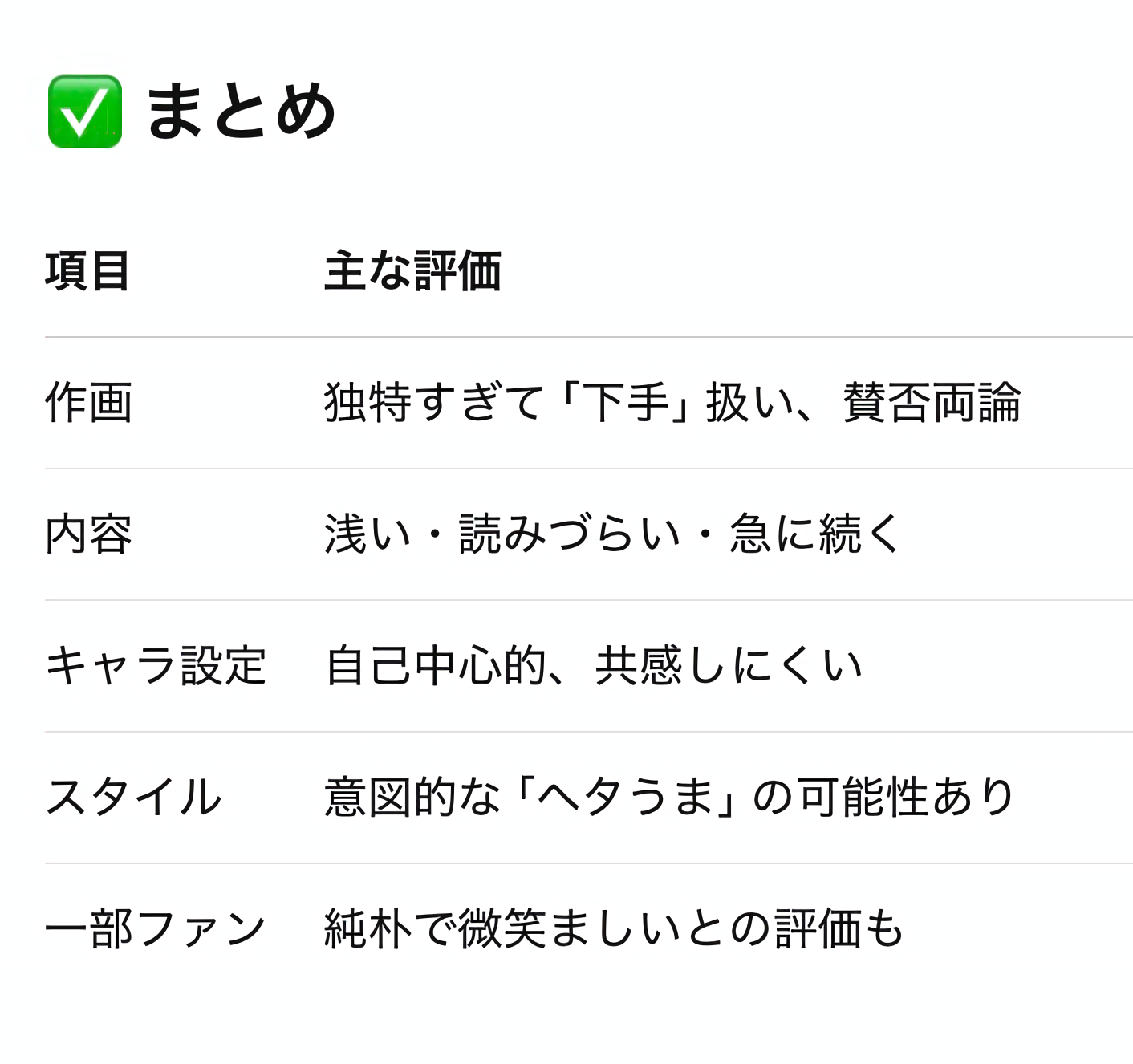Image resolution: width=1133 pixels, height=1064 pixels.
Task: Select the 一部ファン row label
Action: 156,928
